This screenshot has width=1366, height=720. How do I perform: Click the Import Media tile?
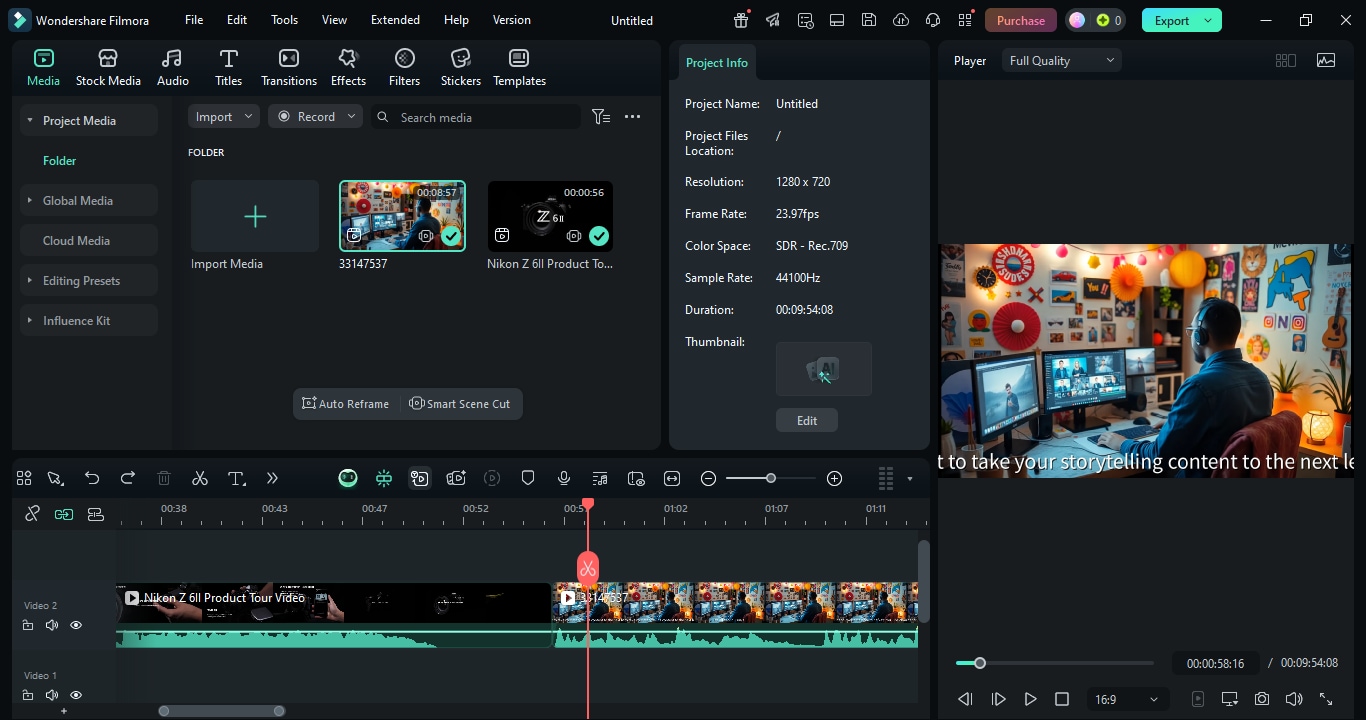pyautogui.click(x=255, y=216)
